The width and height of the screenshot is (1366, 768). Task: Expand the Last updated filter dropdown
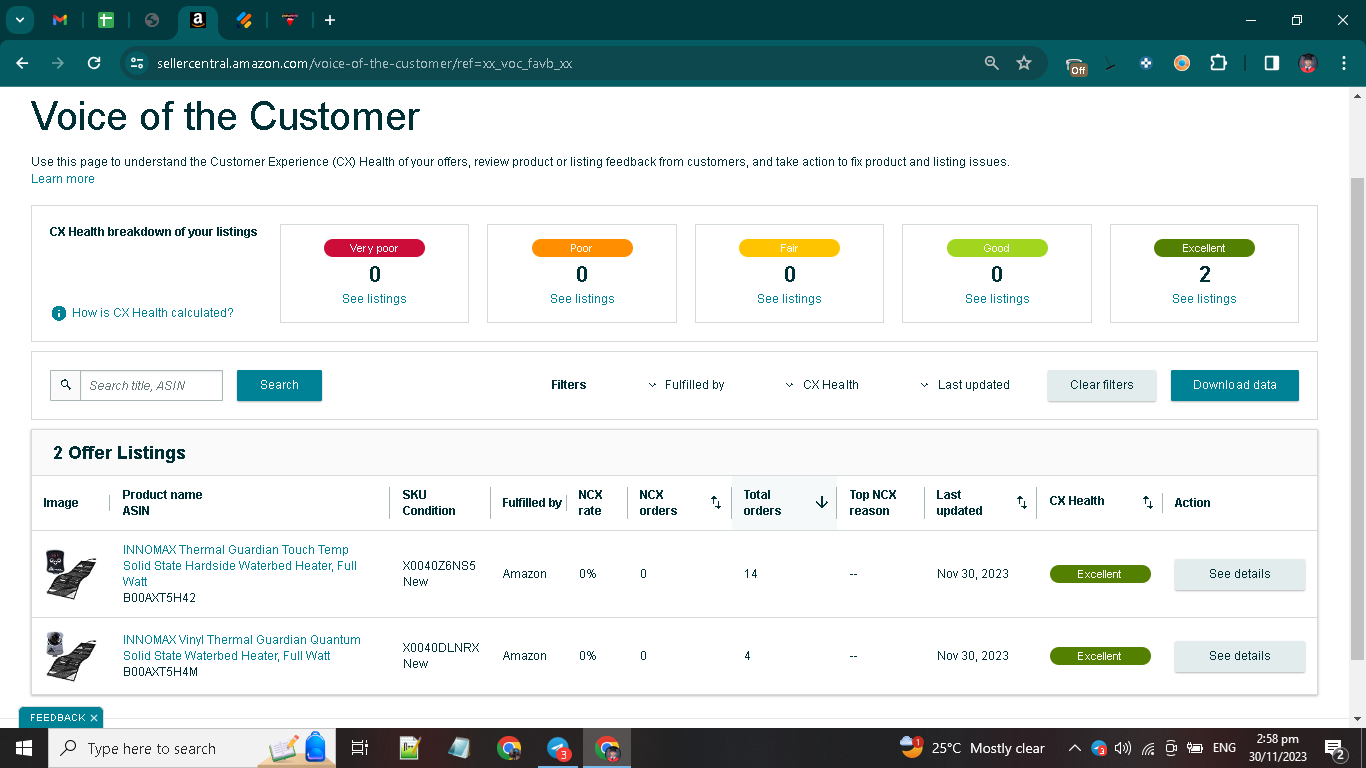(965, 385)
